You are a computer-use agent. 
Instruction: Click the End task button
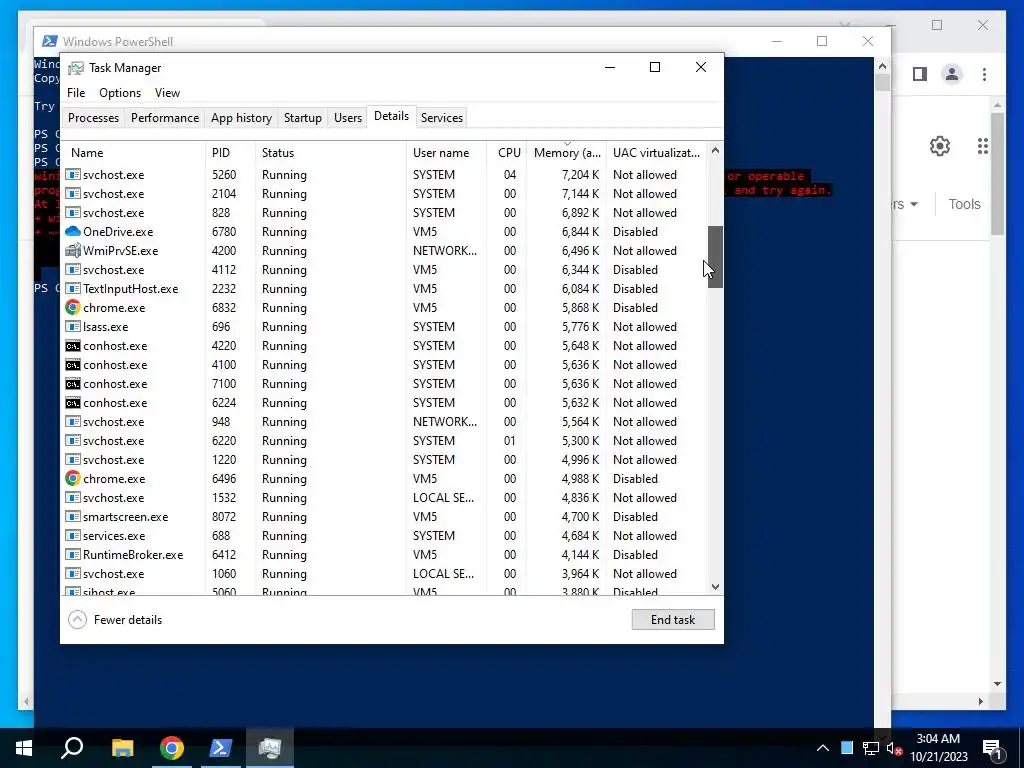tap(673, 620)
